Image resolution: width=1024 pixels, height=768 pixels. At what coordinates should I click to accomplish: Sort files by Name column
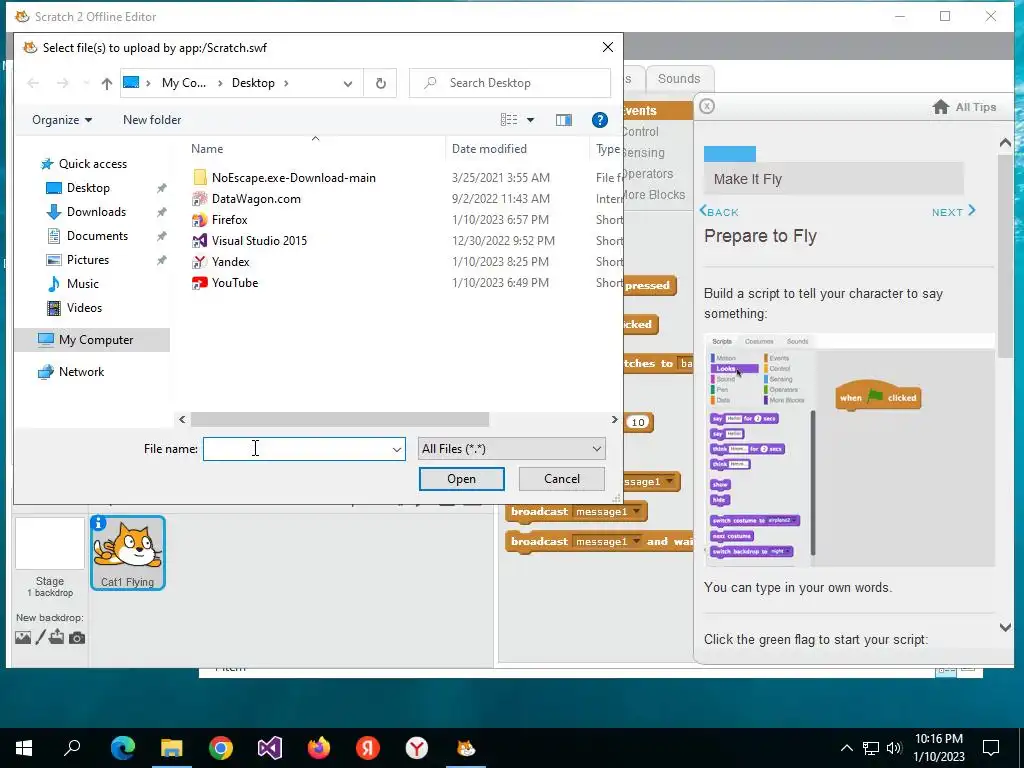coord(207,149)
